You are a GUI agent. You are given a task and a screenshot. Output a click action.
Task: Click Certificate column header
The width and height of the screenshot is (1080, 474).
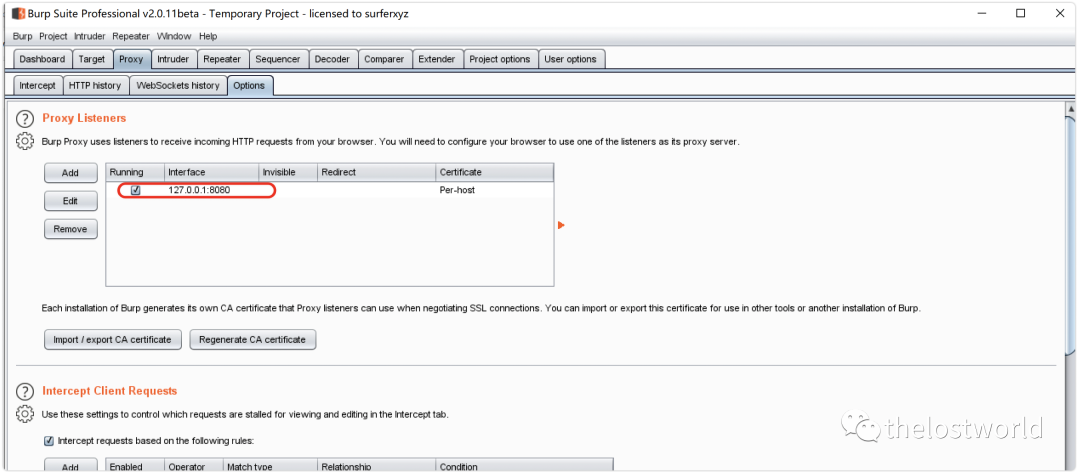(495, 172)
